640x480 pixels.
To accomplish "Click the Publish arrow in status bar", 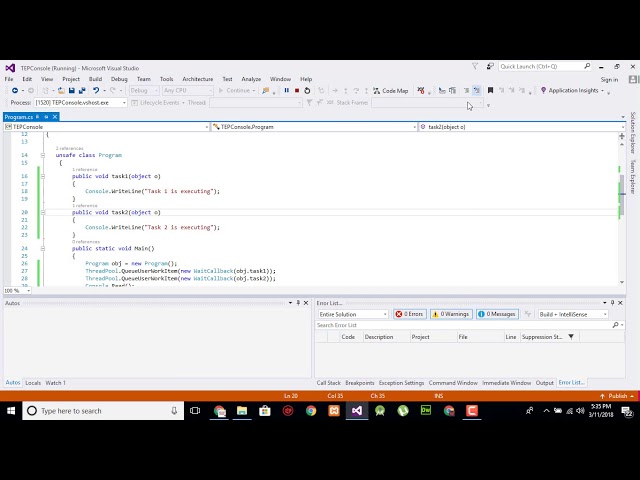I will [602, 396].
